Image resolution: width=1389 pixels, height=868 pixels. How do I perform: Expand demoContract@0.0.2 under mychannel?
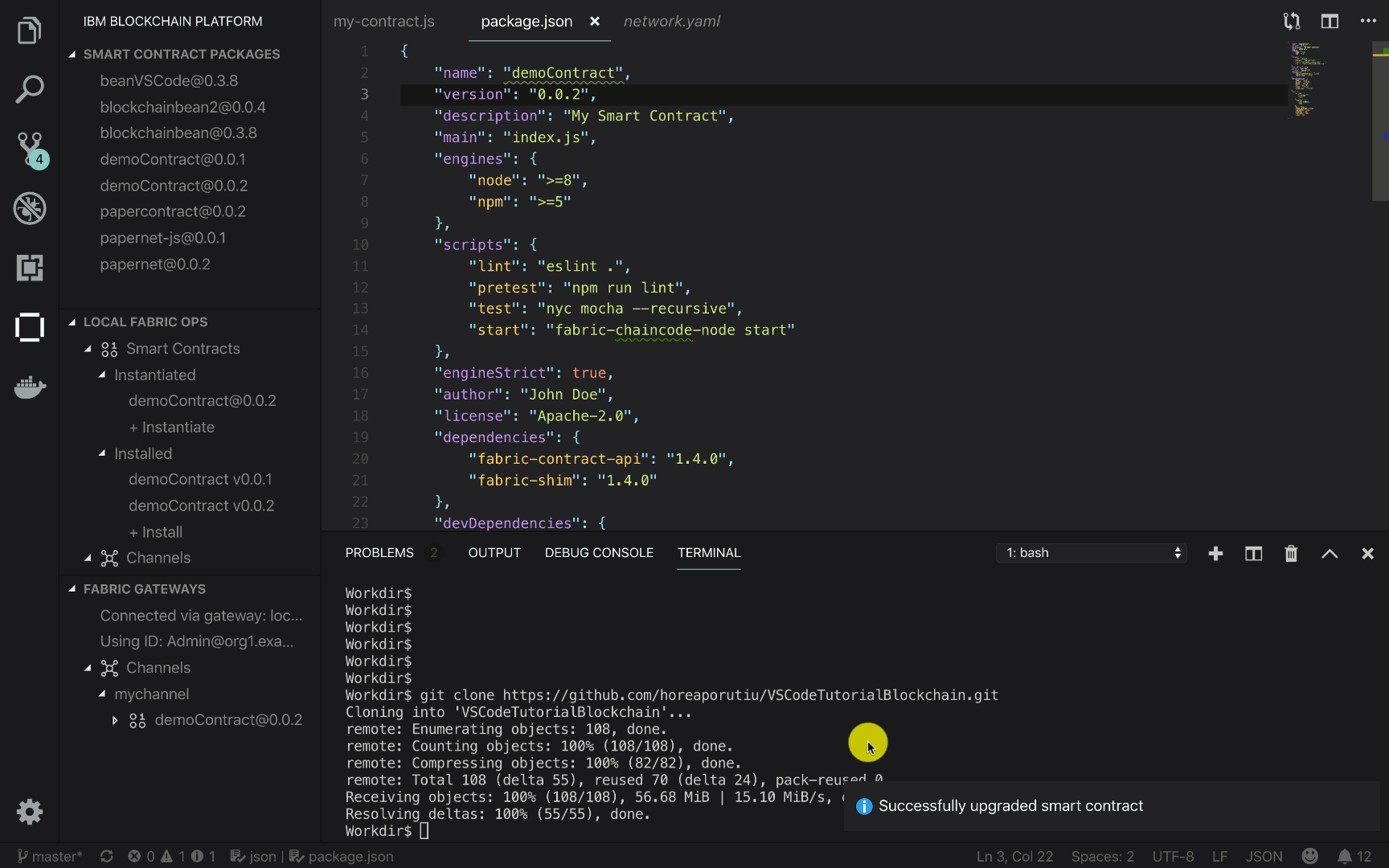point(115,720)
